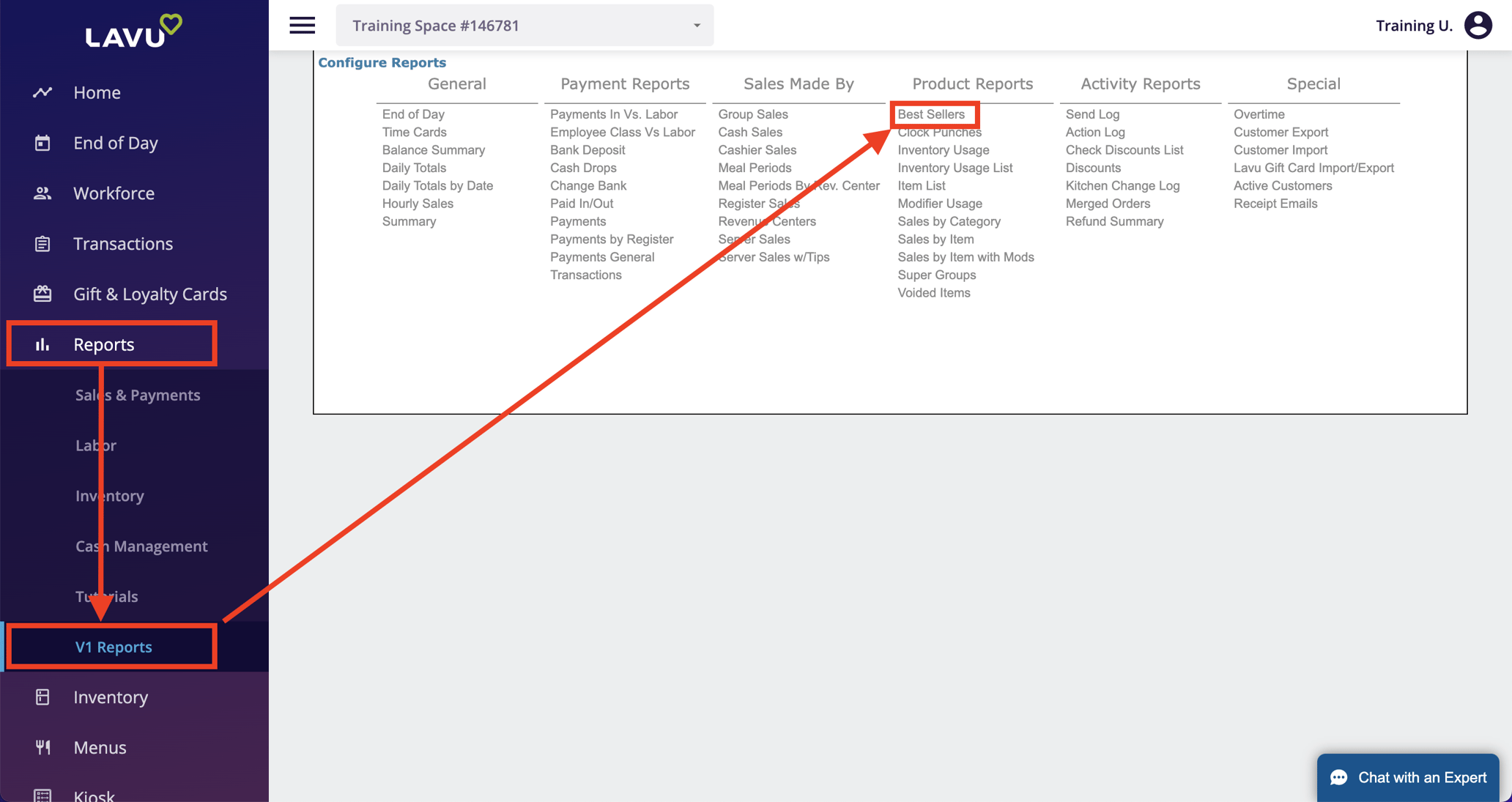Click the Home trend-line icon
The image size is (1512, 802).
pyautogui.click(x=42, y=92)
